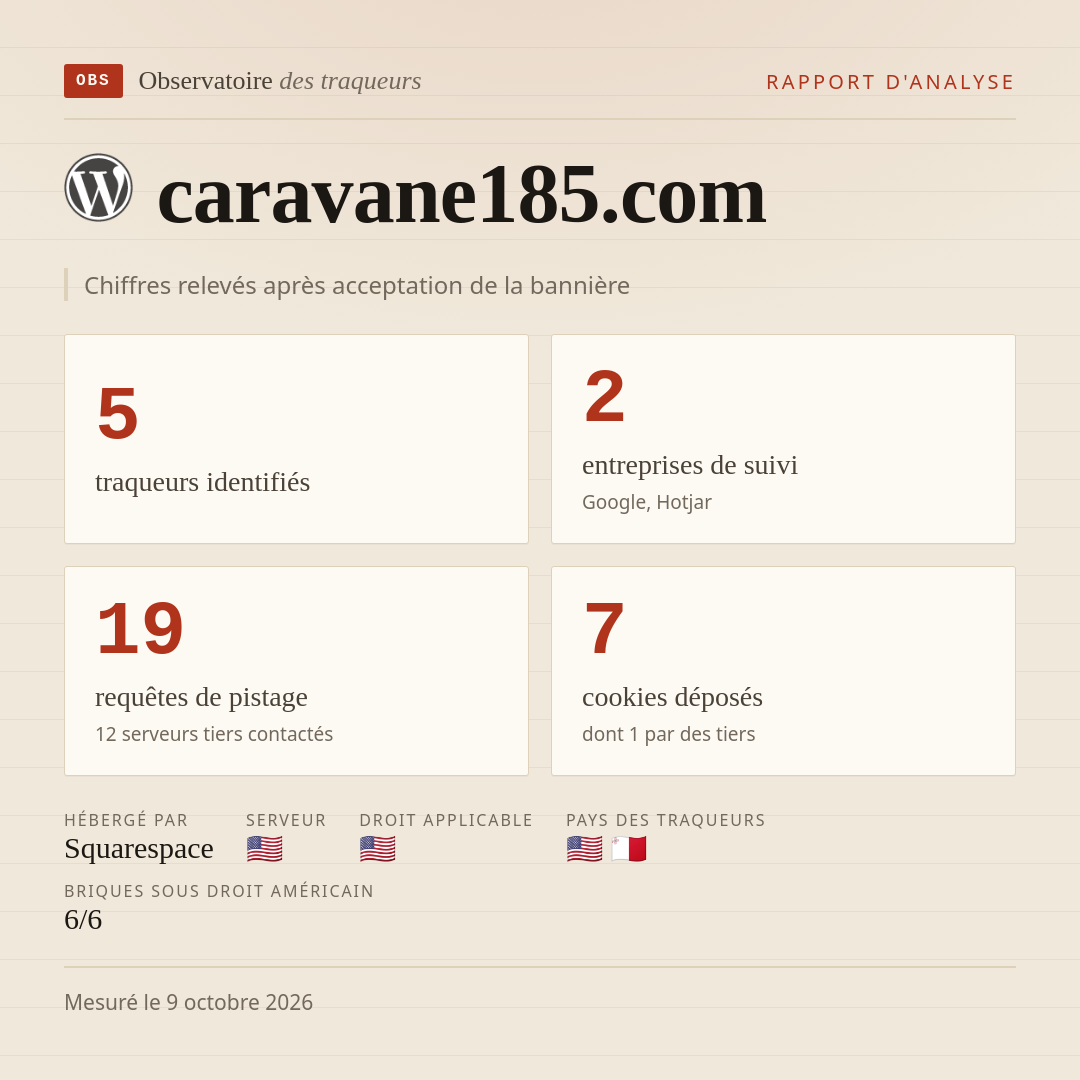Click the Mesuré le 9 octobre 2026 date
The width and height of the screenshot is (1080, 1080).
[189, 1002]
